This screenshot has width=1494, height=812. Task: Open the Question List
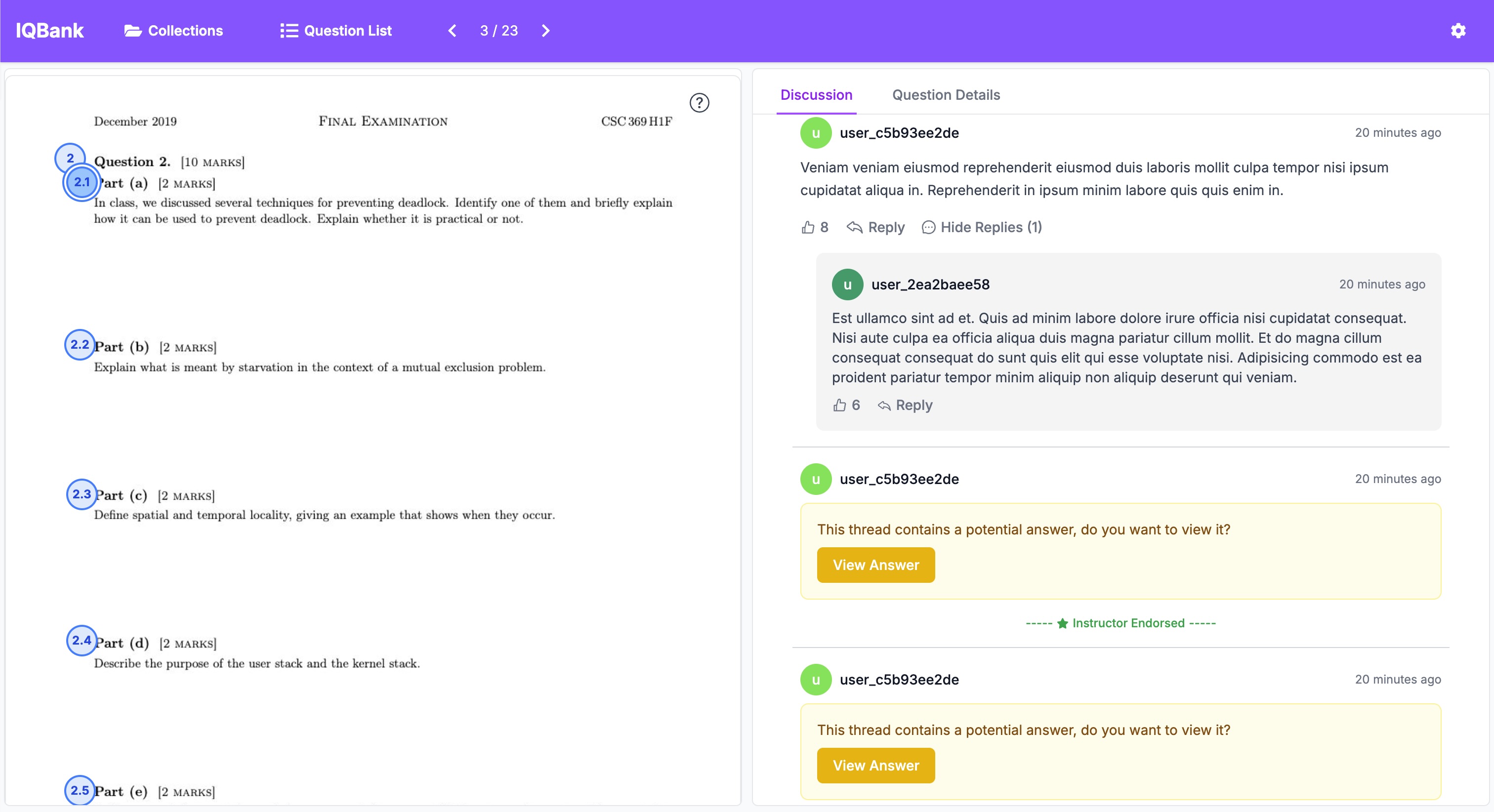tap(336, 31)
